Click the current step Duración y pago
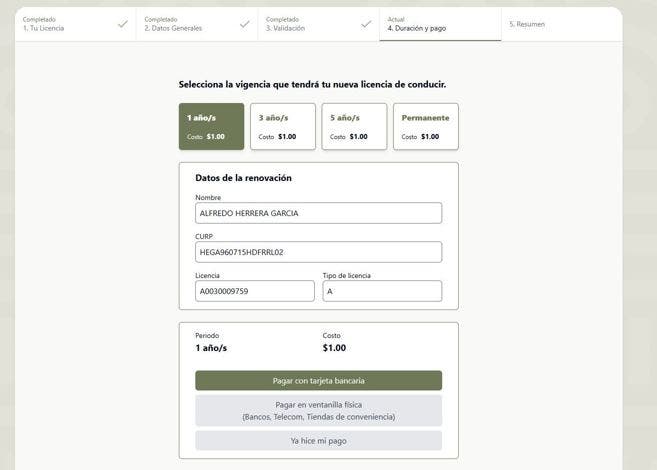This screenshot has width=657, height=470. (430, 24)
